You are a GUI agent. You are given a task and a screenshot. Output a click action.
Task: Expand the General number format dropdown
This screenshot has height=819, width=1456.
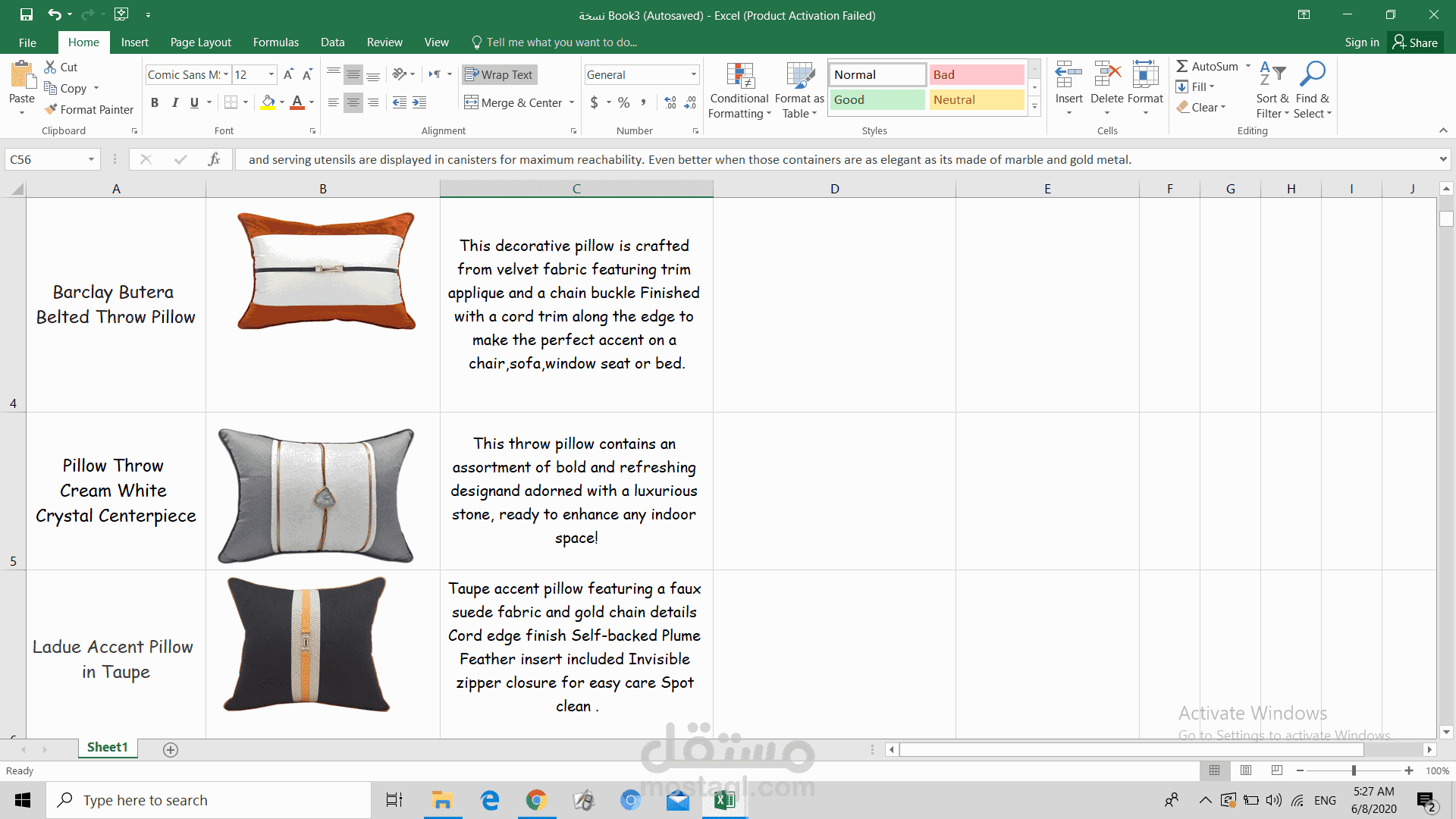693,74
